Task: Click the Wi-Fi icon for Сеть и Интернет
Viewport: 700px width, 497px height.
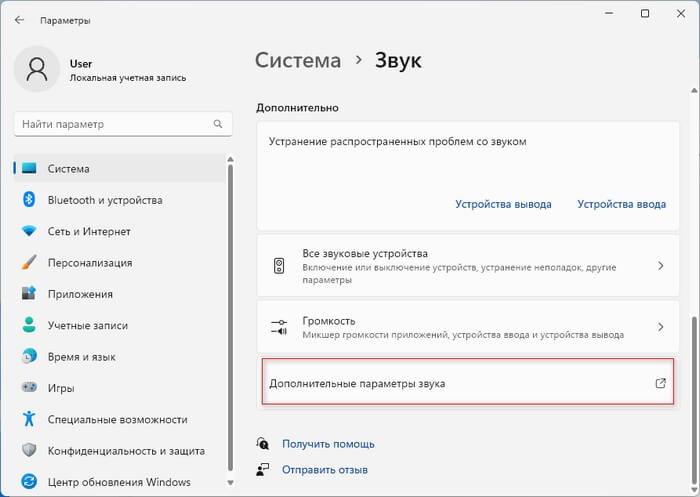Action: (x=29, y=231)
